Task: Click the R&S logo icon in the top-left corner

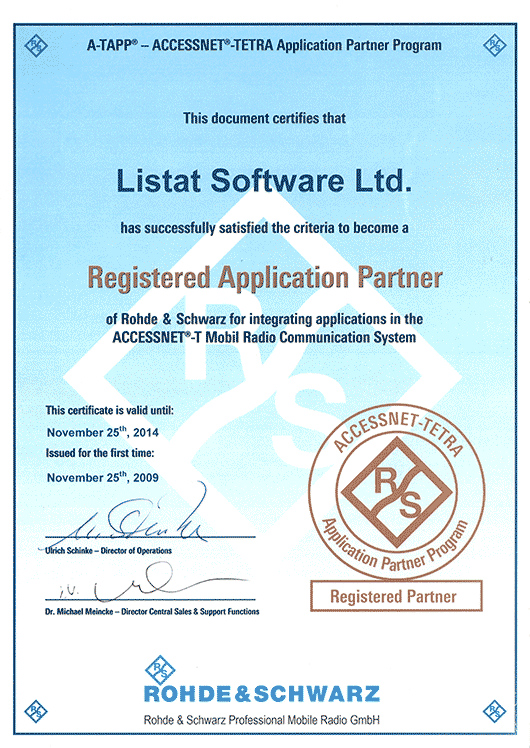Action: click(36, 46)
